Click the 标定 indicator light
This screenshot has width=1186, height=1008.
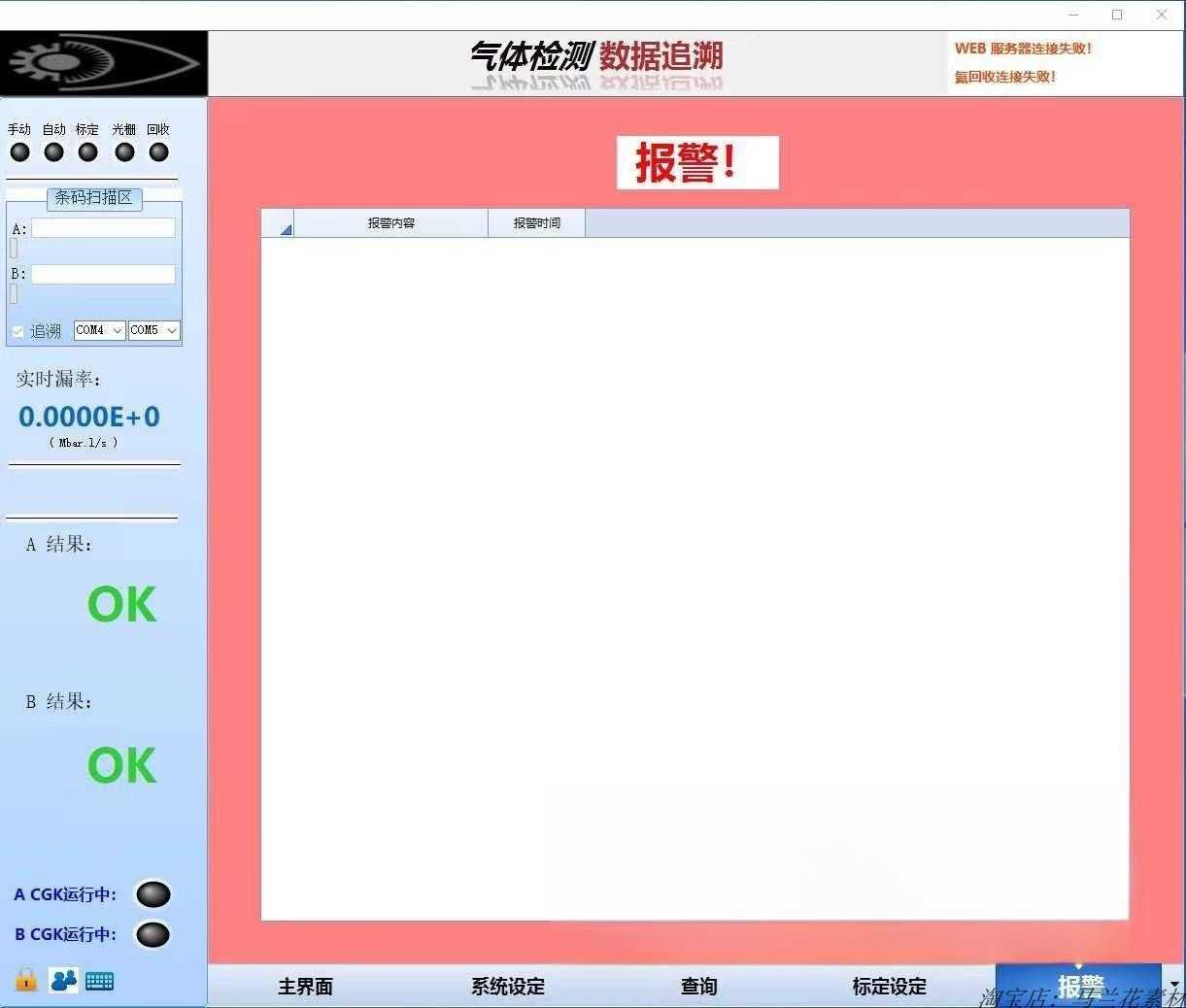pos(88,152)
